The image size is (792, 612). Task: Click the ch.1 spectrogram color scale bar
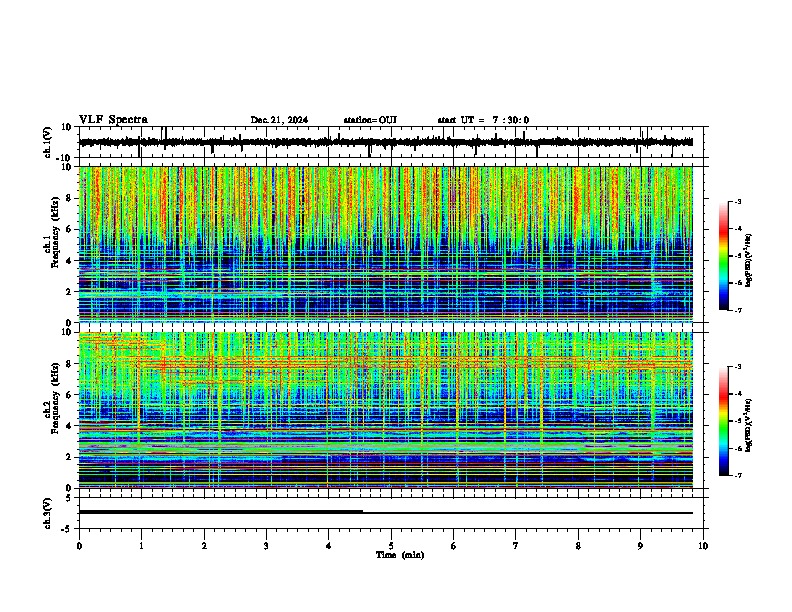[724, 256]
